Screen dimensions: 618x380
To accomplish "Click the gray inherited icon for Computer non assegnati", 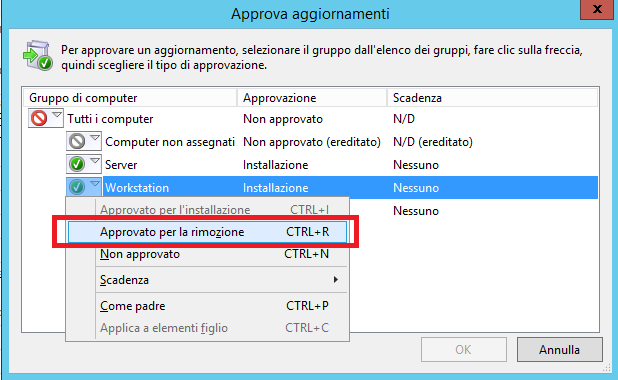I will [77, 141].
